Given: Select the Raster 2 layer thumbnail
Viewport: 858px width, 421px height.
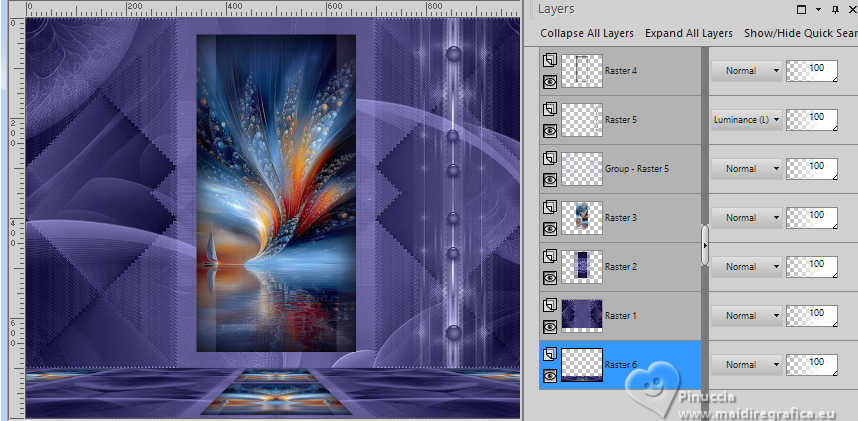Looking at the screenshot, I should (582, 267).
